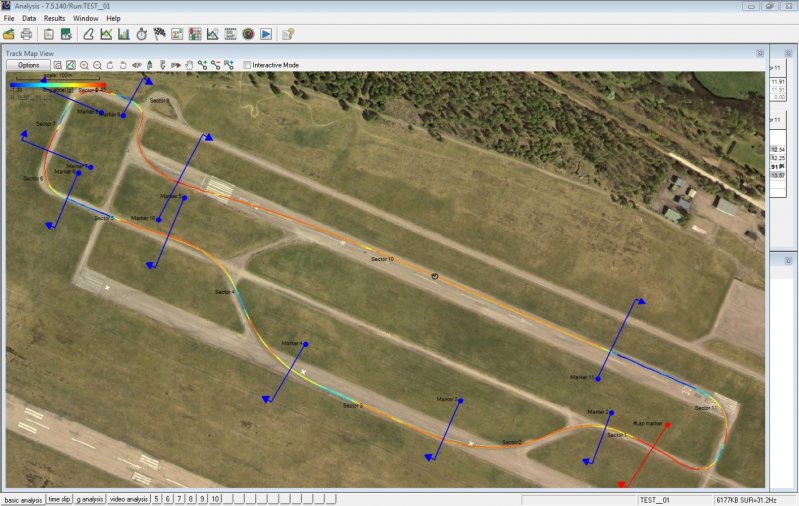The width and height of the screenshot is (799, 506).
Task: Click the speed color scale legend bar
Action: click(58, 85)
